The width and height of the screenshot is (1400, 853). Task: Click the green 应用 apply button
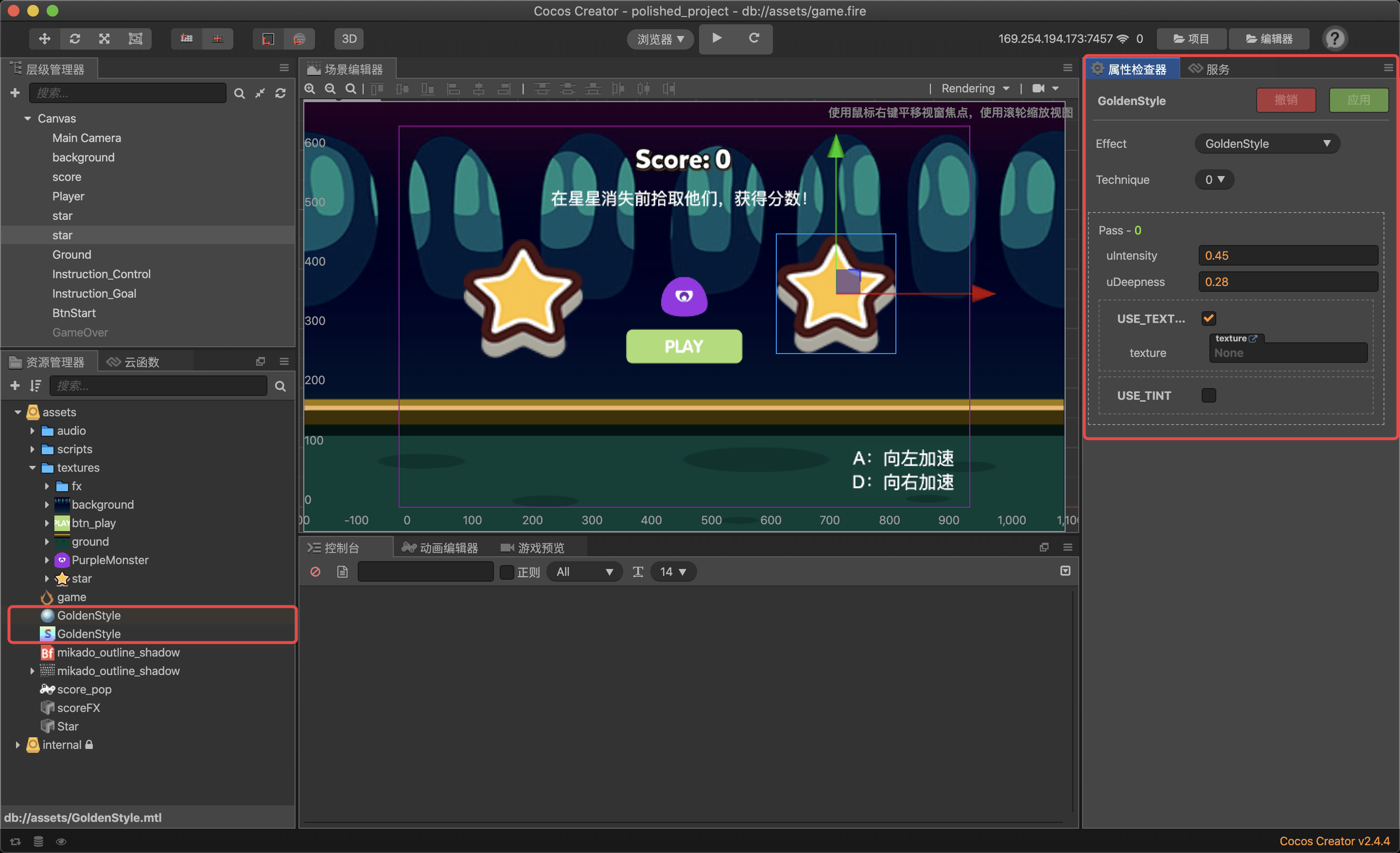click(x=1358, y=101)
